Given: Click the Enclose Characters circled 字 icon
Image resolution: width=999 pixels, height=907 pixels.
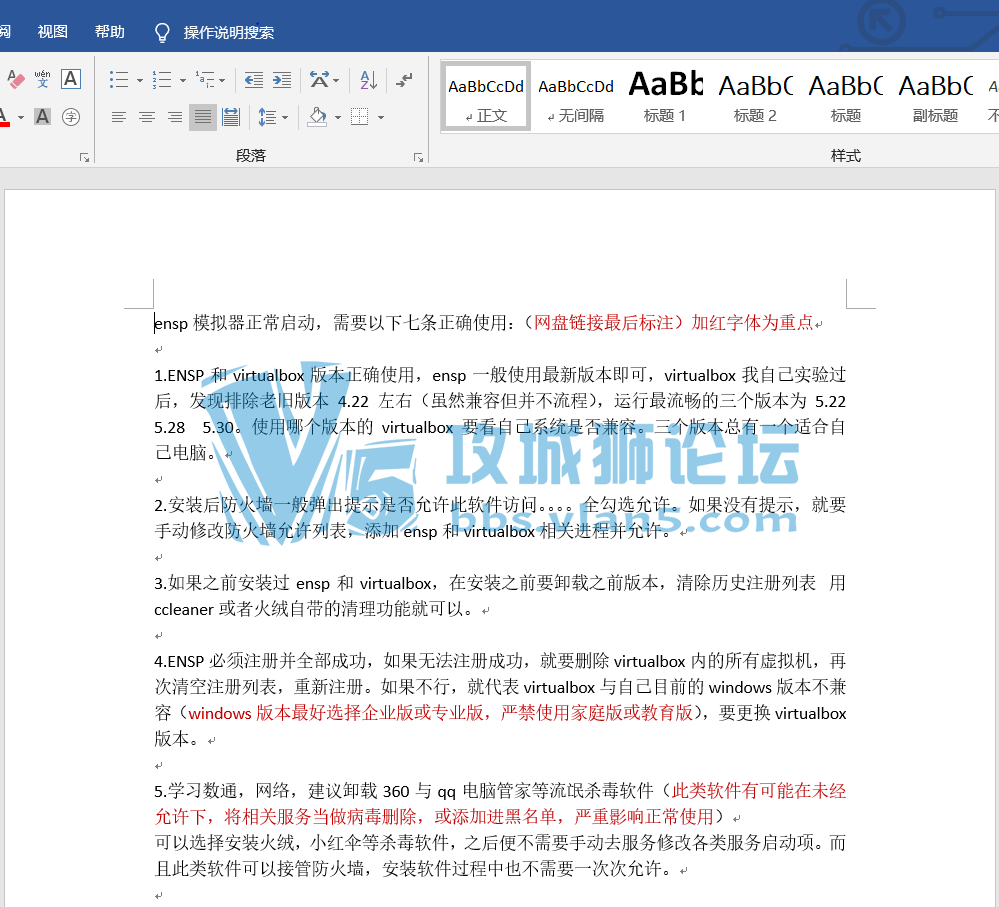Looking at the screenshot, I should pos(71,117).
